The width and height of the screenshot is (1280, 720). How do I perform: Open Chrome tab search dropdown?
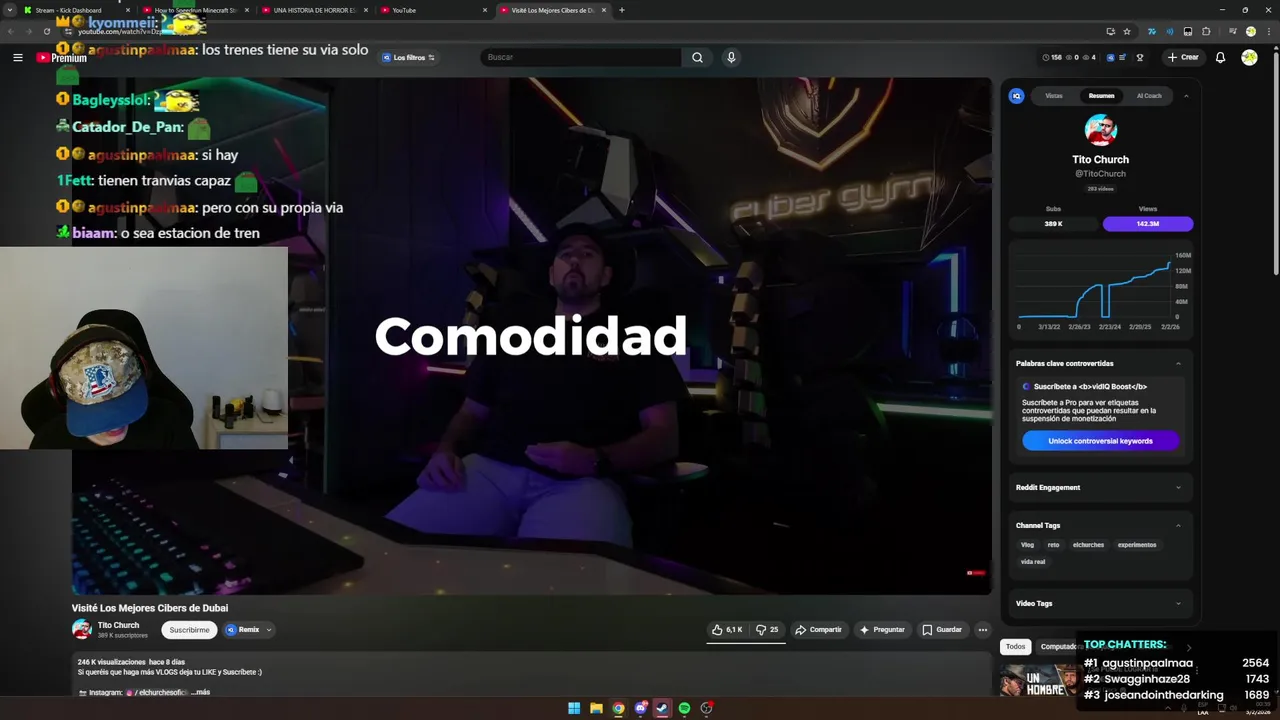(10, 10)
